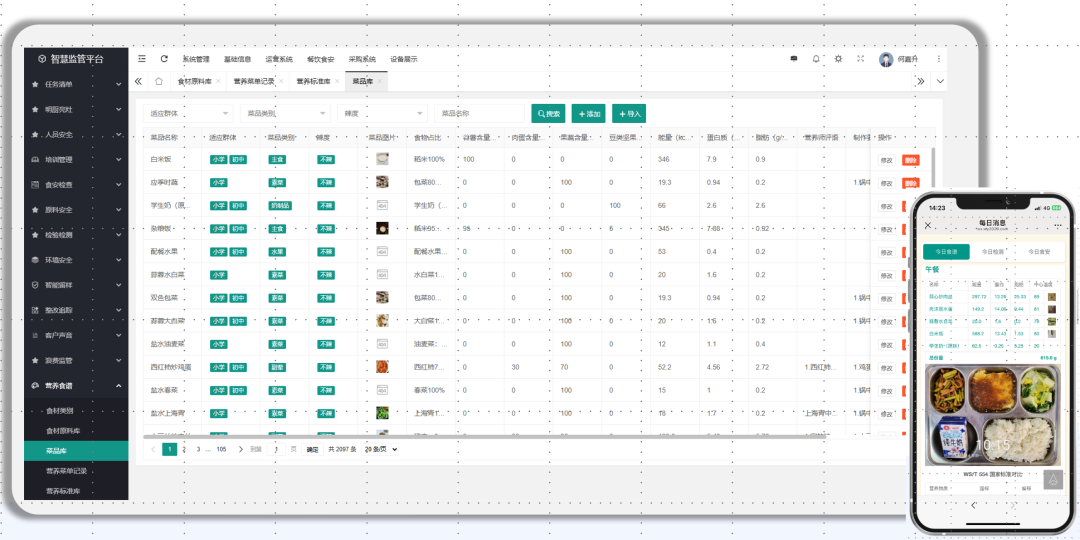1080x540 pixels.
Task: Open the theme settings sun-gear icon
Action: [838, 59]
